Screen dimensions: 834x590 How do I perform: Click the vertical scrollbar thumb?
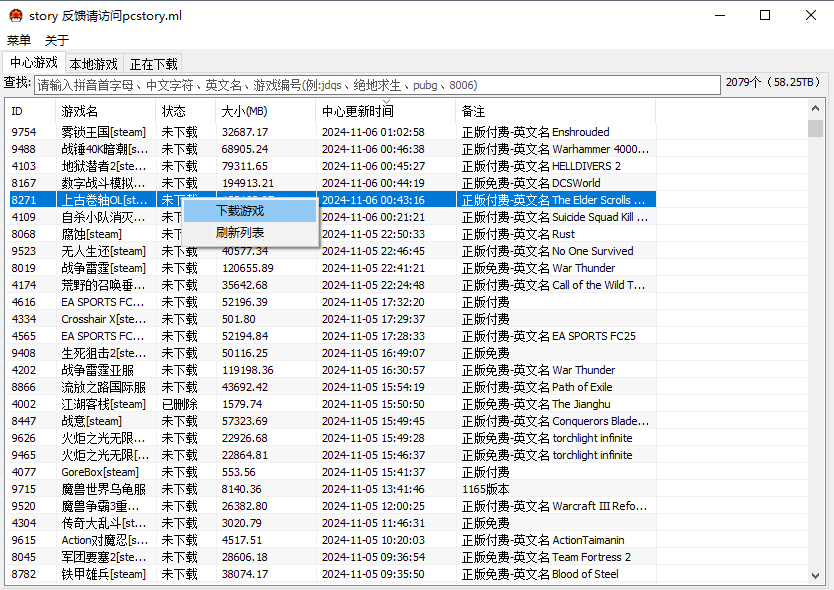coord(815,128)
